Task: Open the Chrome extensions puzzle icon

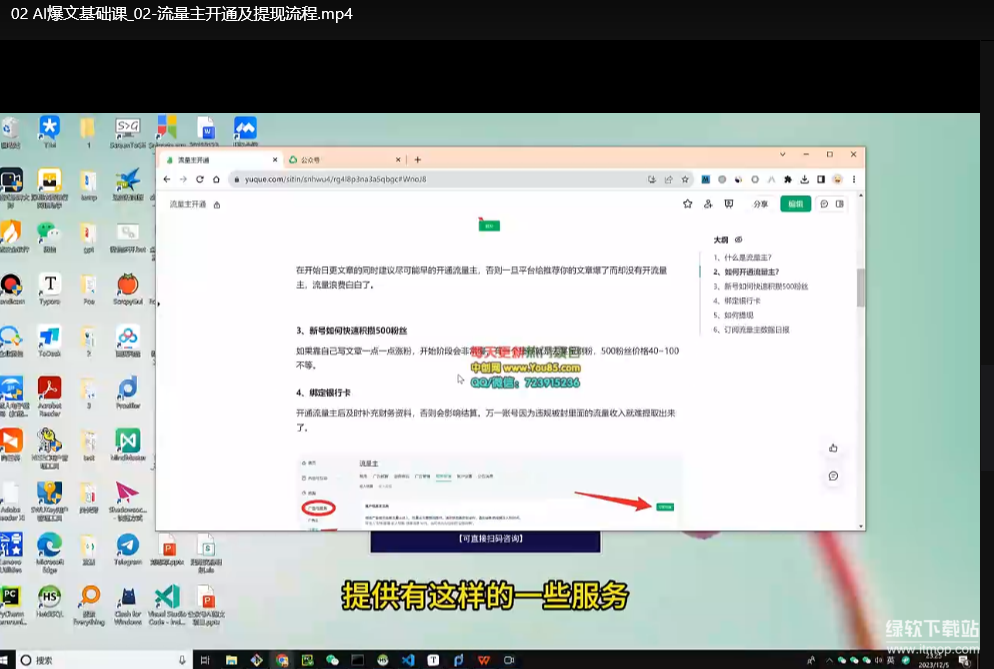Action: pos(788,179)
